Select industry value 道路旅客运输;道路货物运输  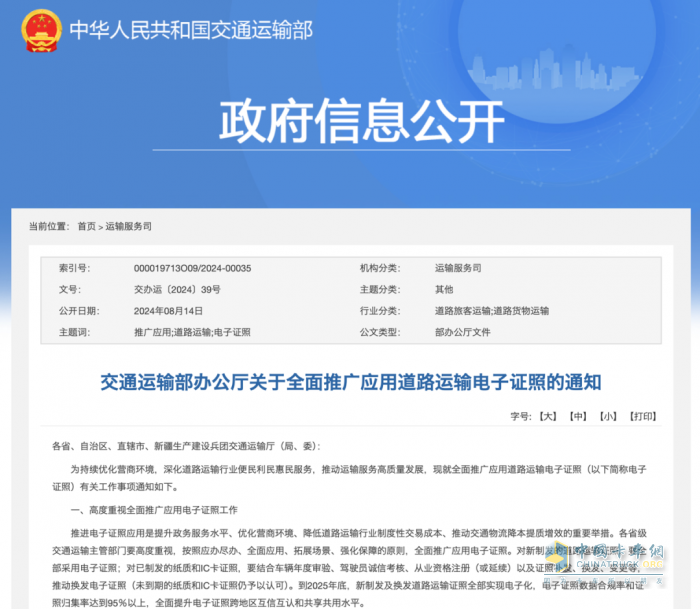click(x=492, y=311)
